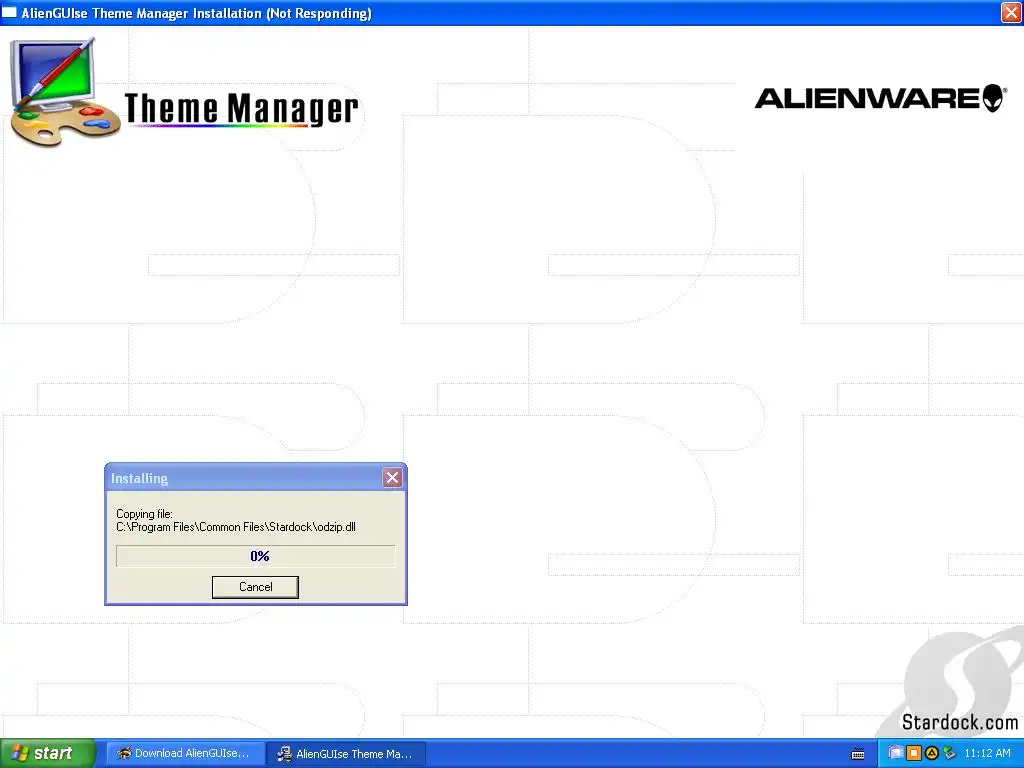
Task: Close the Installing dialog
Action: pyautogui.click(x=392, y=478)
